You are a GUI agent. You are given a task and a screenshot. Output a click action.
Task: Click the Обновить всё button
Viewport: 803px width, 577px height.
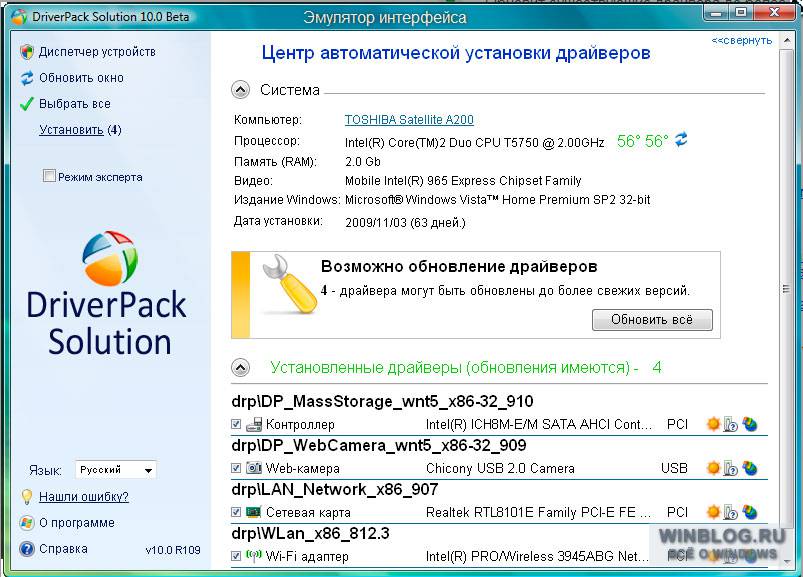coord(652,319)
